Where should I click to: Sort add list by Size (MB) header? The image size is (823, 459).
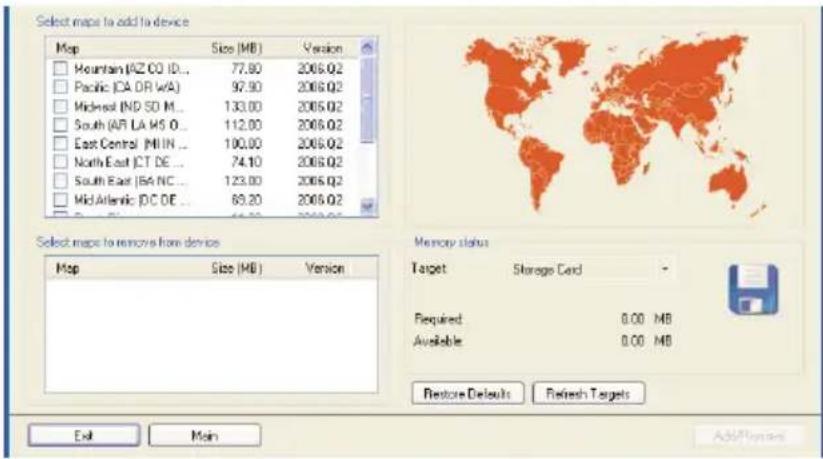[x=237, y=48]
